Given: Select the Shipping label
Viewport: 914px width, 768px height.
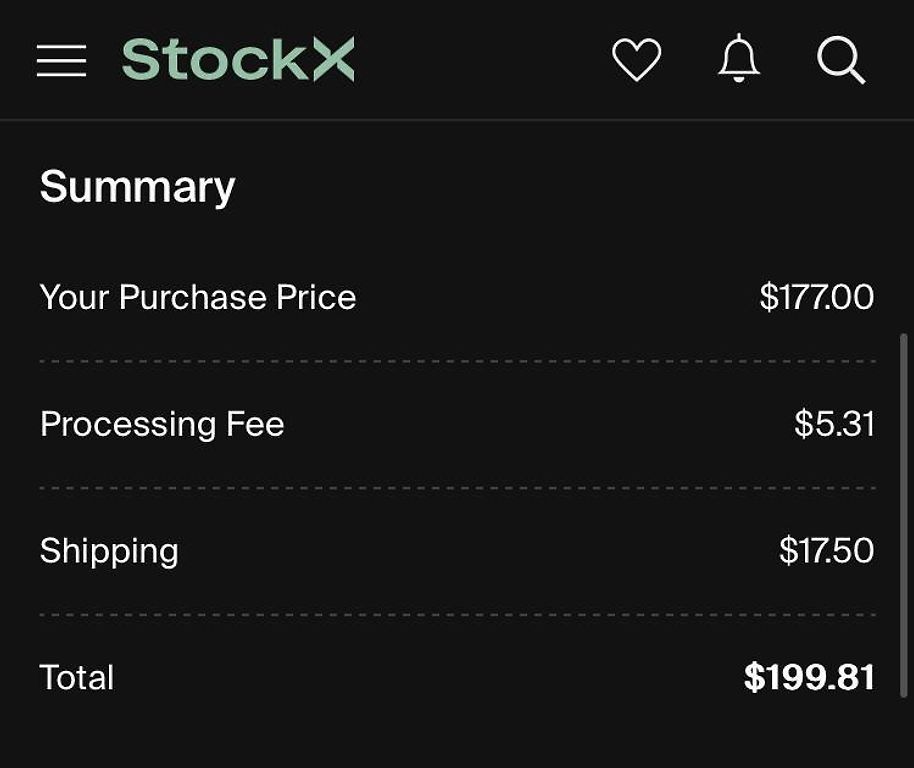Looking at the screenshot, I should coord(109,551).
